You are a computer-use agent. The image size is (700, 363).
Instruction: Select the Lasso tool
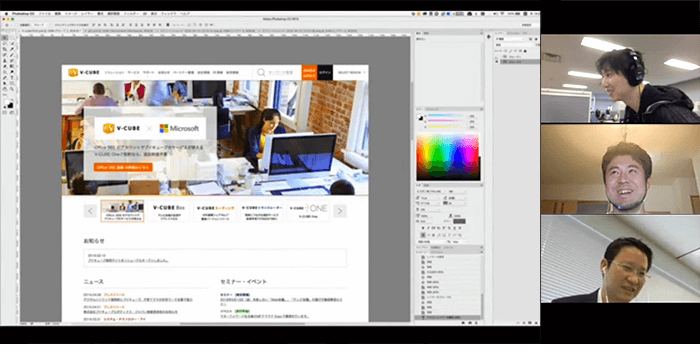pyautogui.click(x=4, y=44)
